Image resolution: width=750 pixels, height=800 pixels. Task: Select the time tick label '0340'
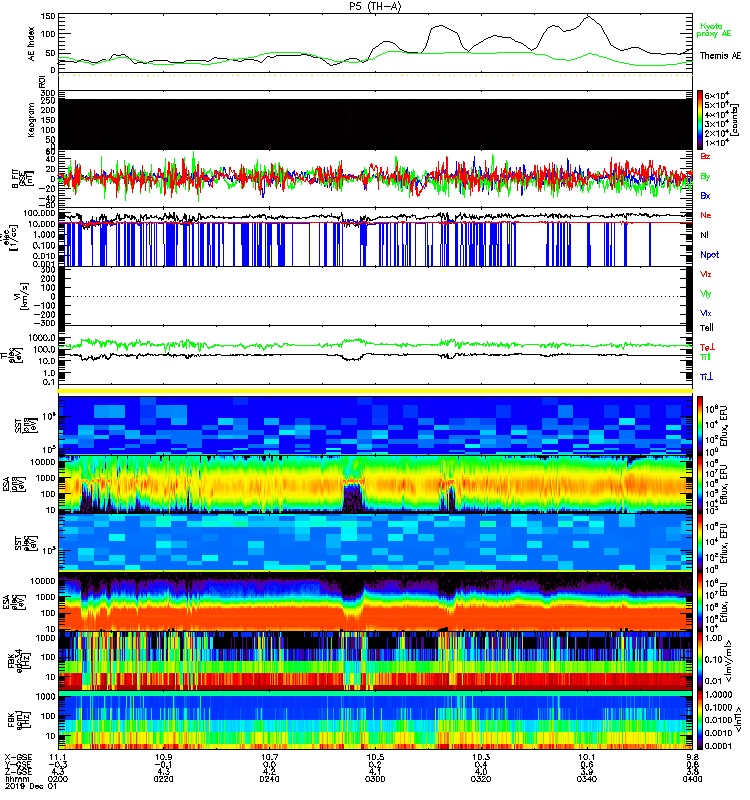(587, 779)
